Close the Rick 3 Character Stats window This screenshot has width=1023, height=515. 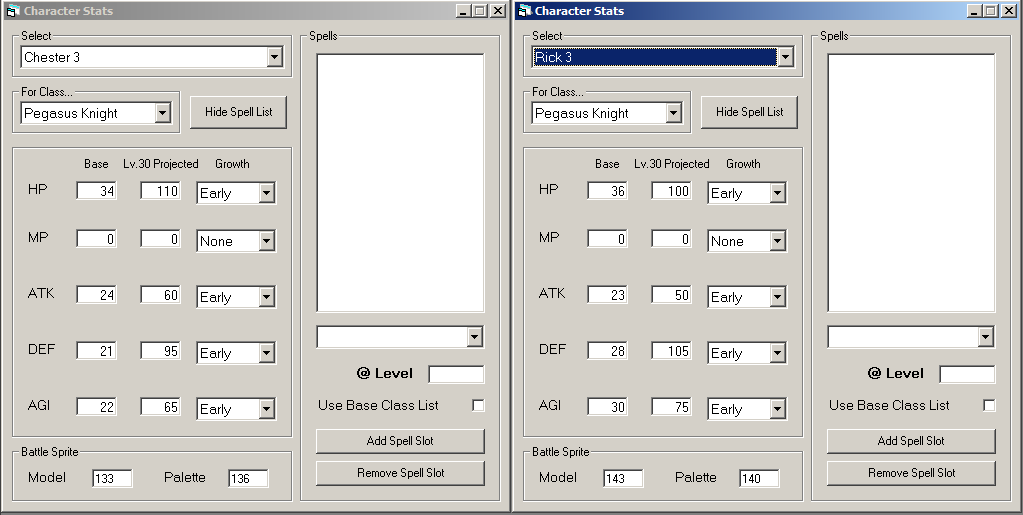click(1009, 11)
